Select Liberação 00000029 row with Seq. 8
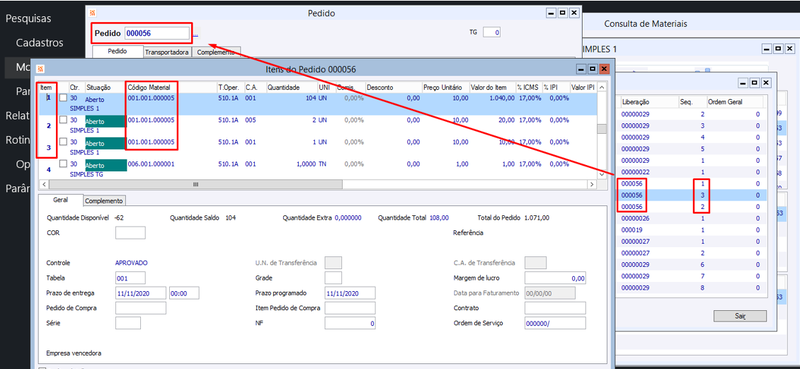Image resolution: width=800 pixels, height=369 pixels. pyautogui.click(x=692, y=288)
